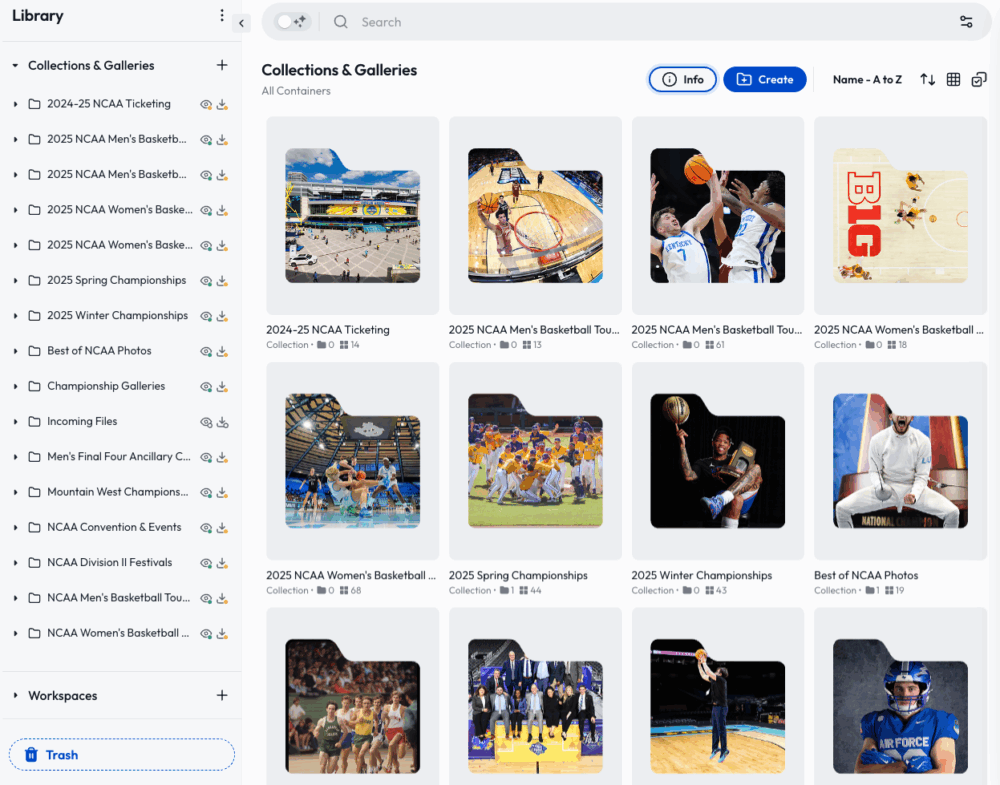Open the Name - A to Z sort dropdown
The height and width of the screenshot is (785, 1000).
(867, 80)
